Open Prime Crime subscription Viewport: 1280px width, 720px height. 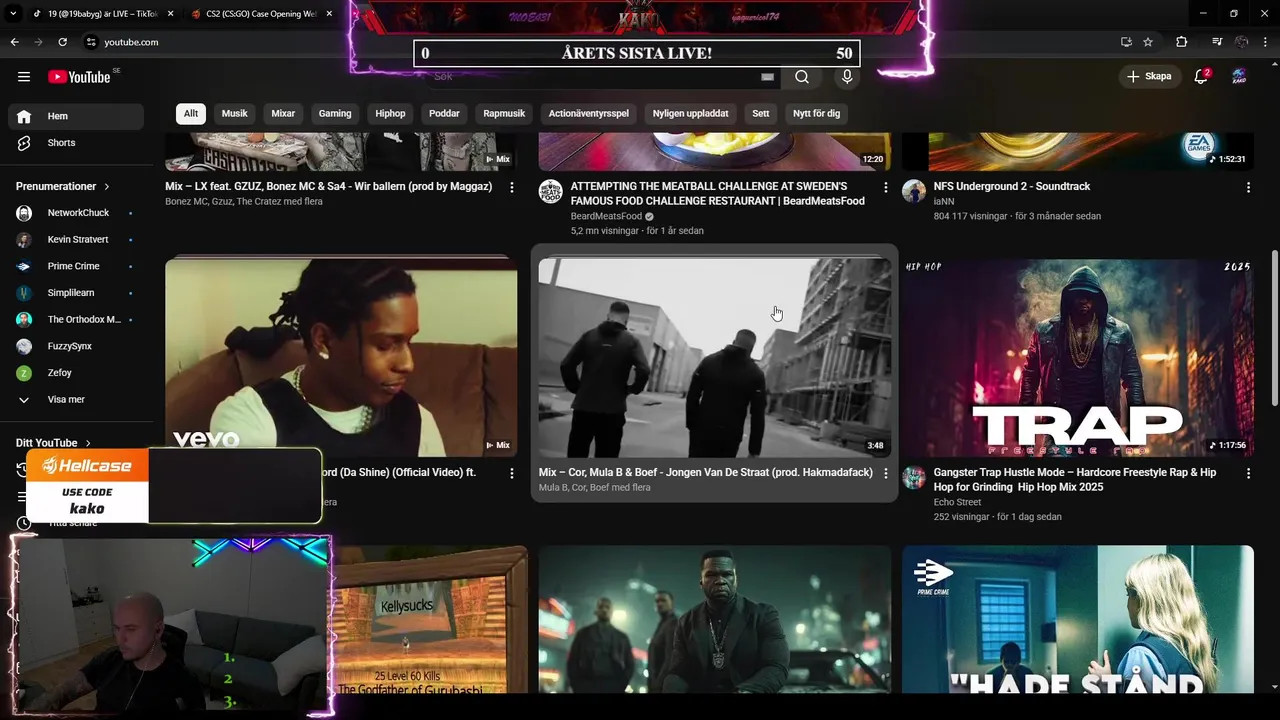click(x=76, y=266)
